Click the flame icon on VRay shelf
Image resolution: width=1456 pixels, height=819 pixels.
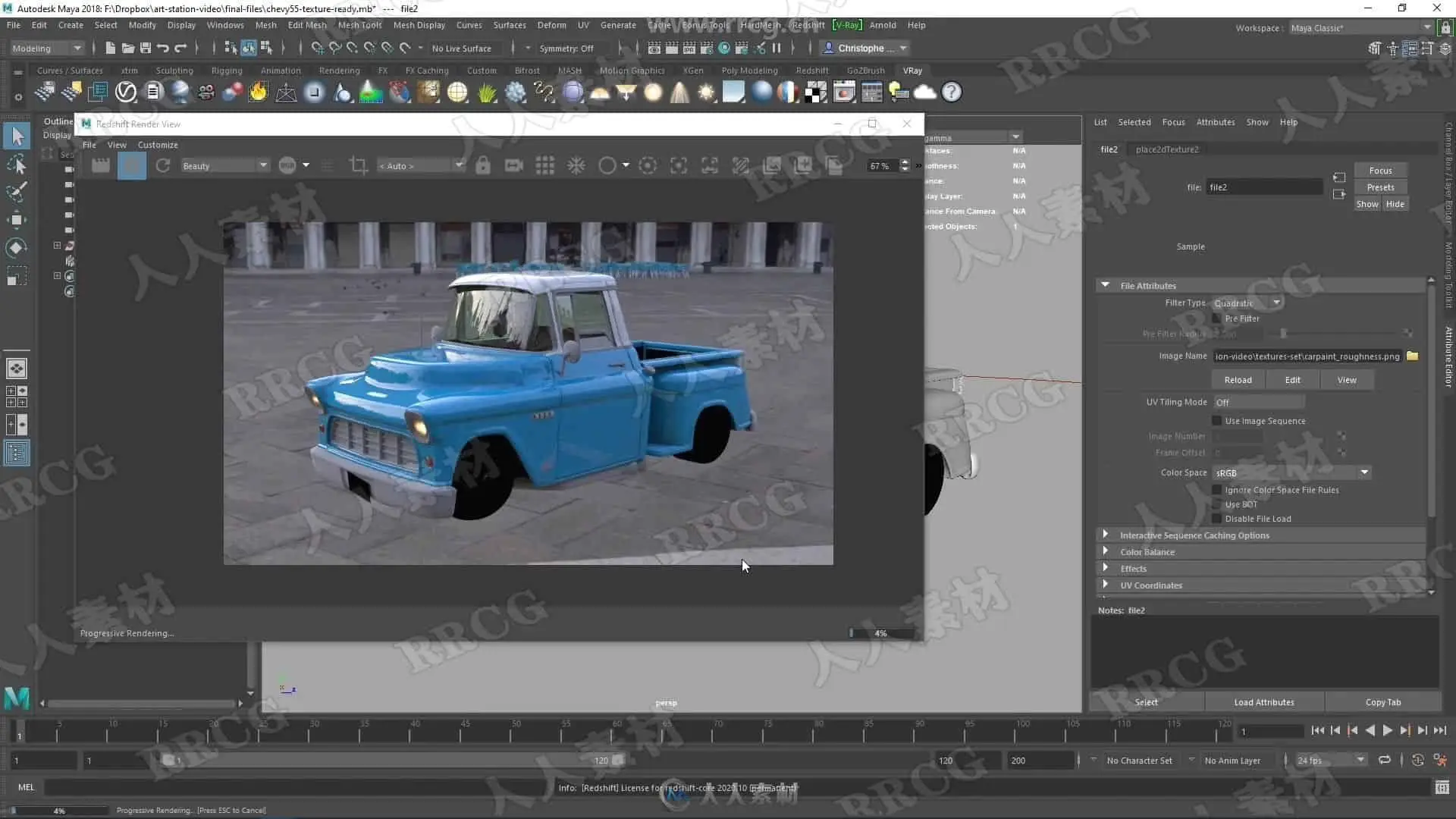point(259,93)
